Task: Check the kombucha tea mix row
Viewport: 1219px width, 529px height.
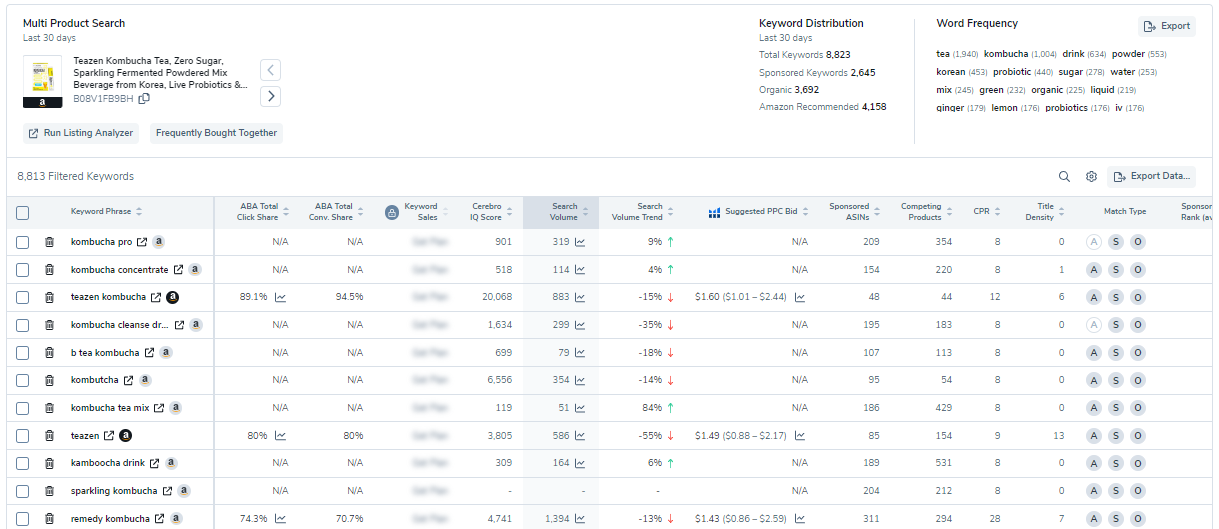Action: point(23,408)
